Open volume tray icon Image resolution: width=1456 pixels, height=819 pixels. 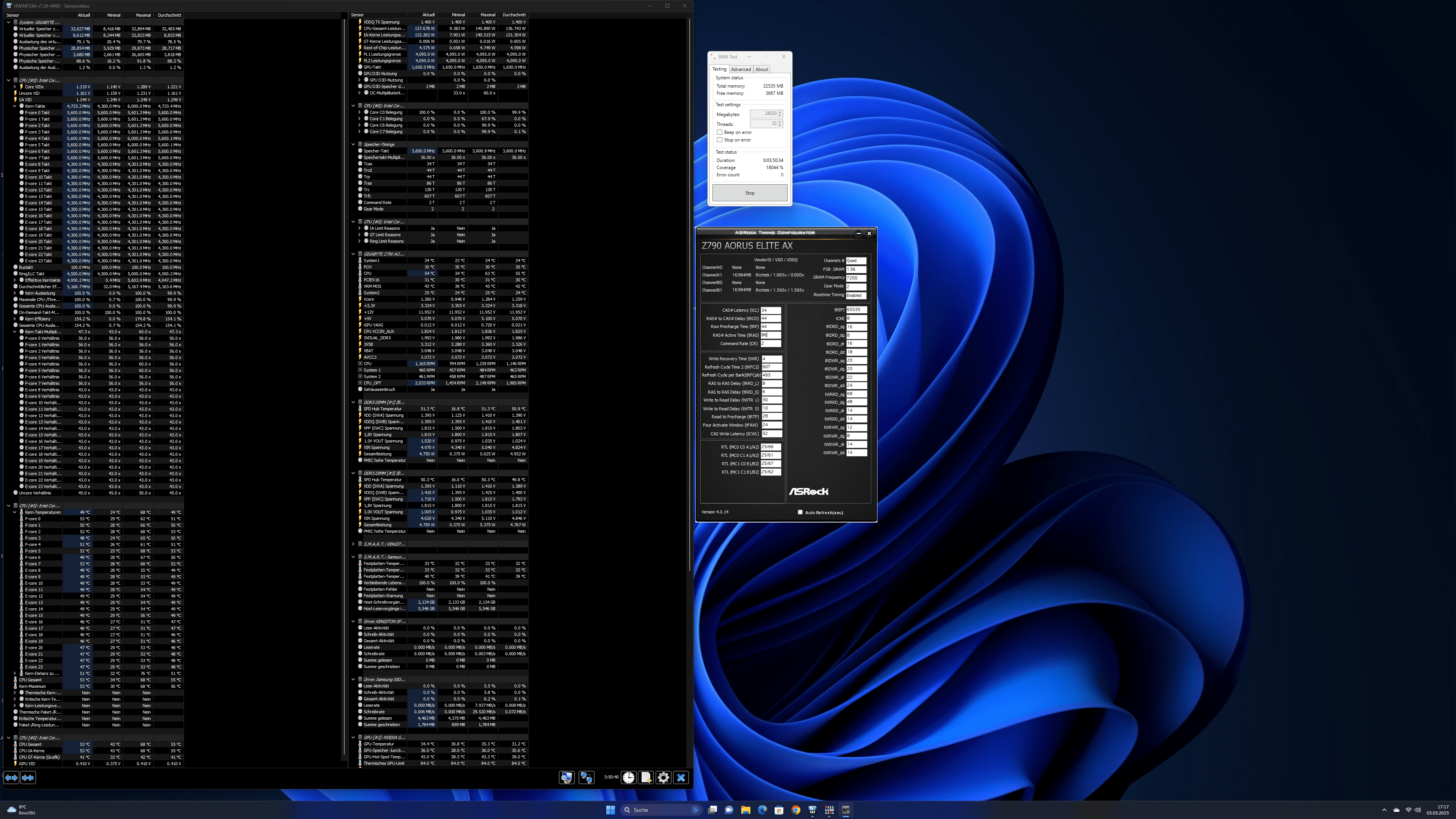[x=1418, y=810]
